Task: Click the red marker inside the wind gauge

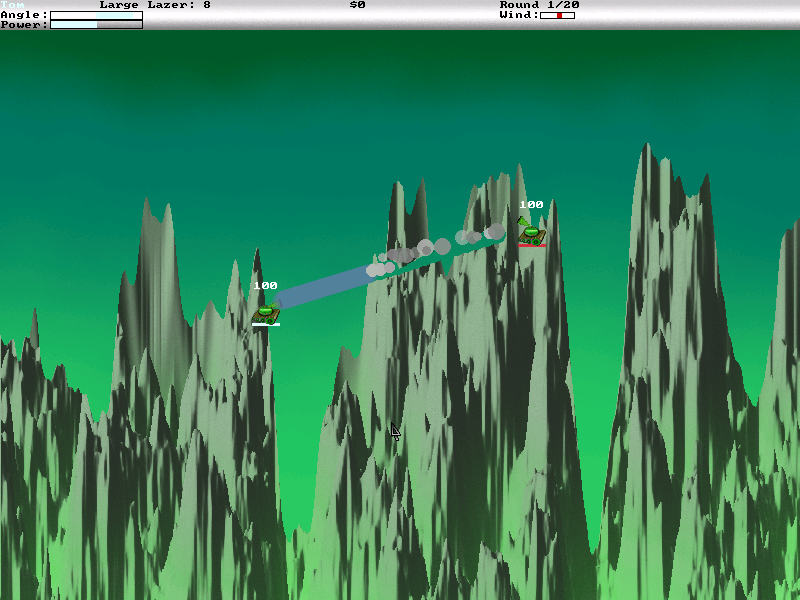Action: [559, 15]
